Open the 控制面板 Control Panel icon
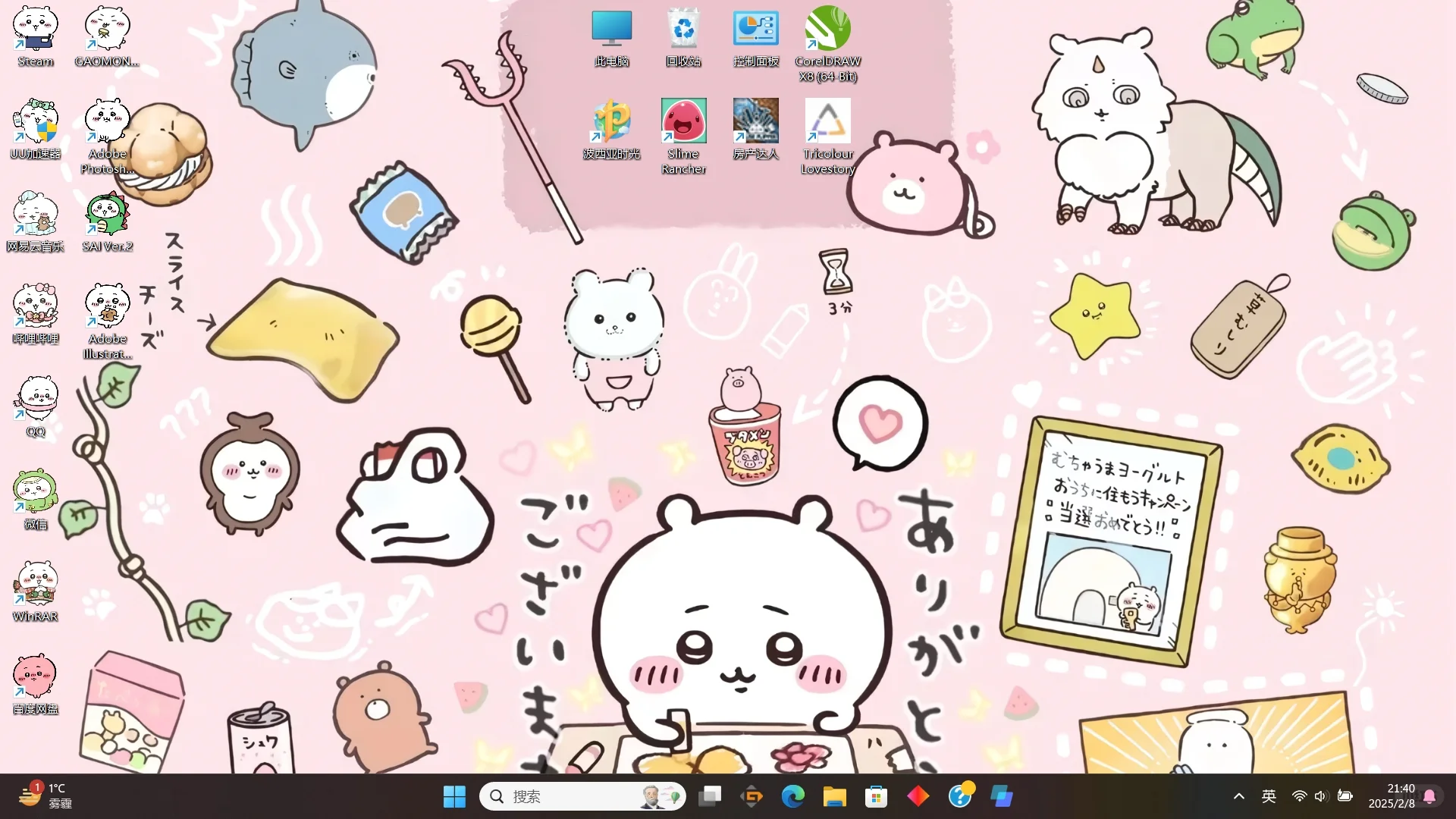Screen dimensions: 1456x819 pyautogui.click(x=755, y=30)
